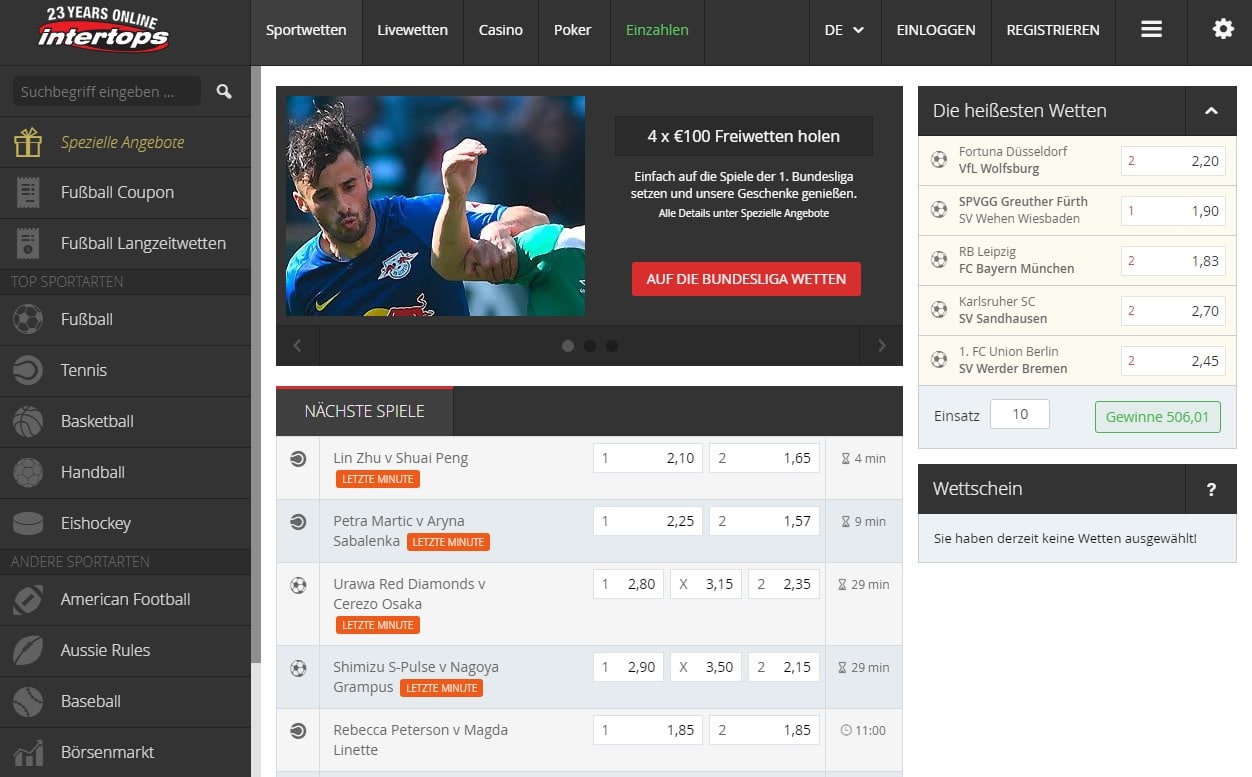
Task: Click the Basketball sidebar icon
Action: pyautogui.click(x=28, y=422)
